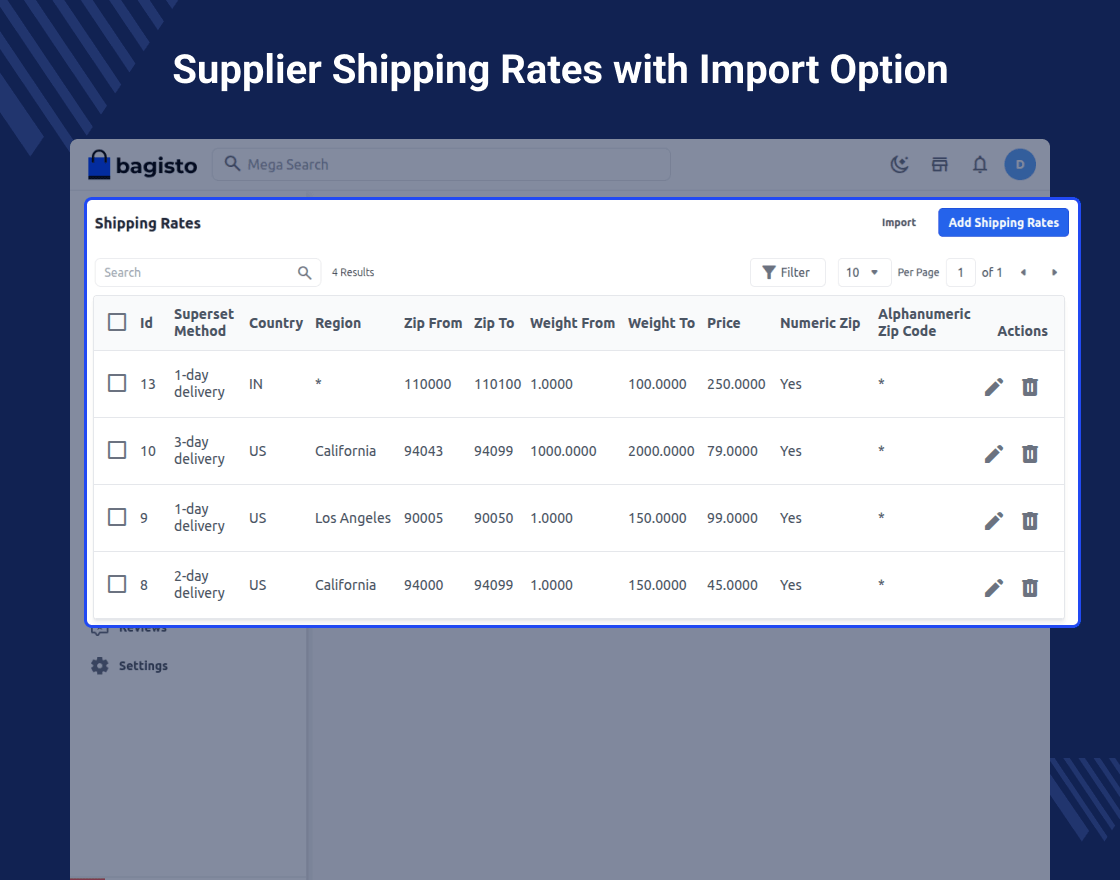Click '2-day delivery' cell
This screenshot has height=880, width=1120.
coord(199,584)
